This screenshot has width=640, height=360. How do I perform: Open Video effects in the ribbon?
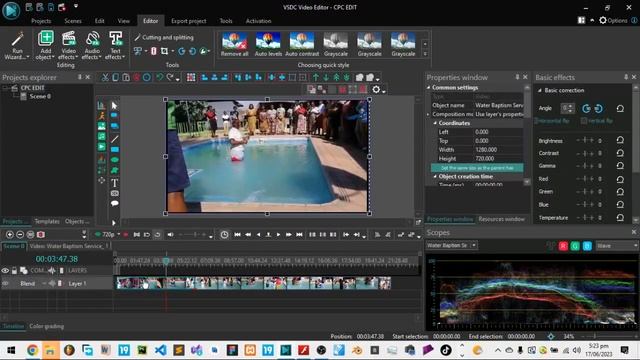click(x=69, y=45)
